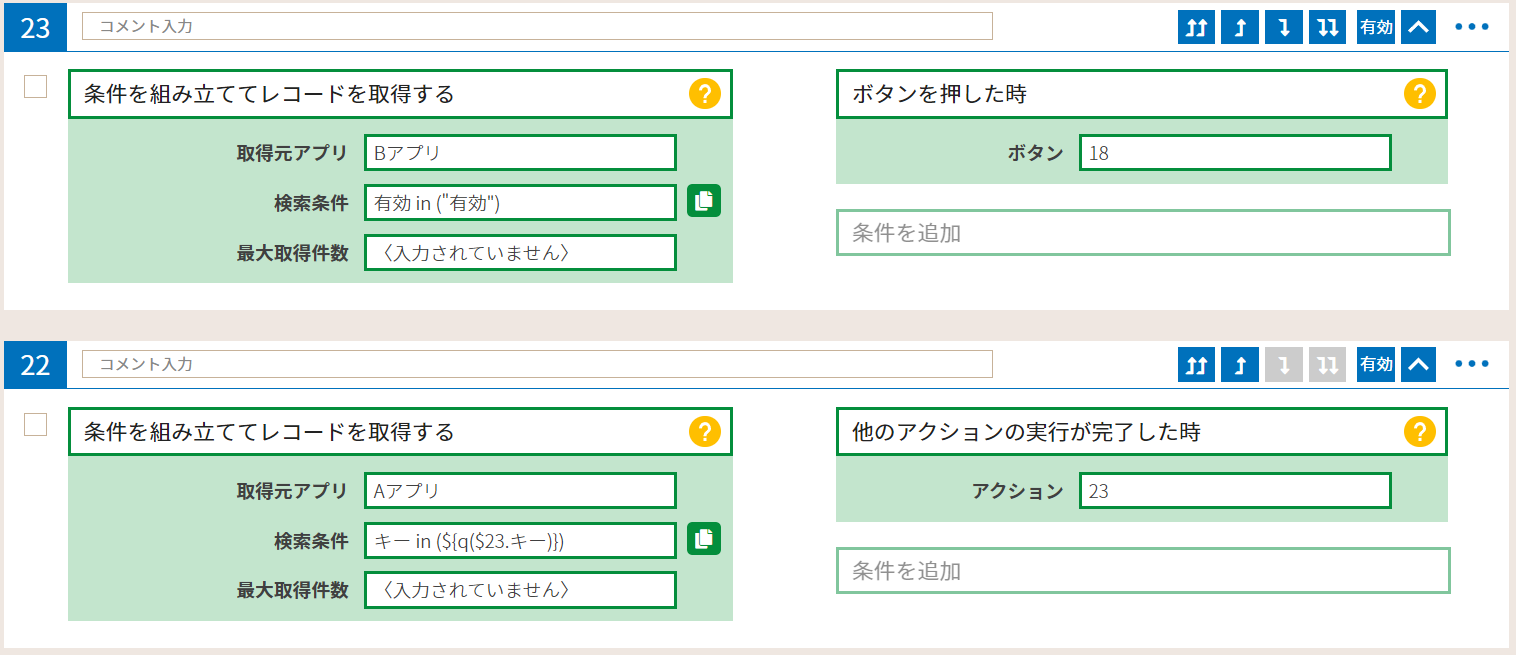
Task: Move row 23 down one position
Action: coord(1283,27)
